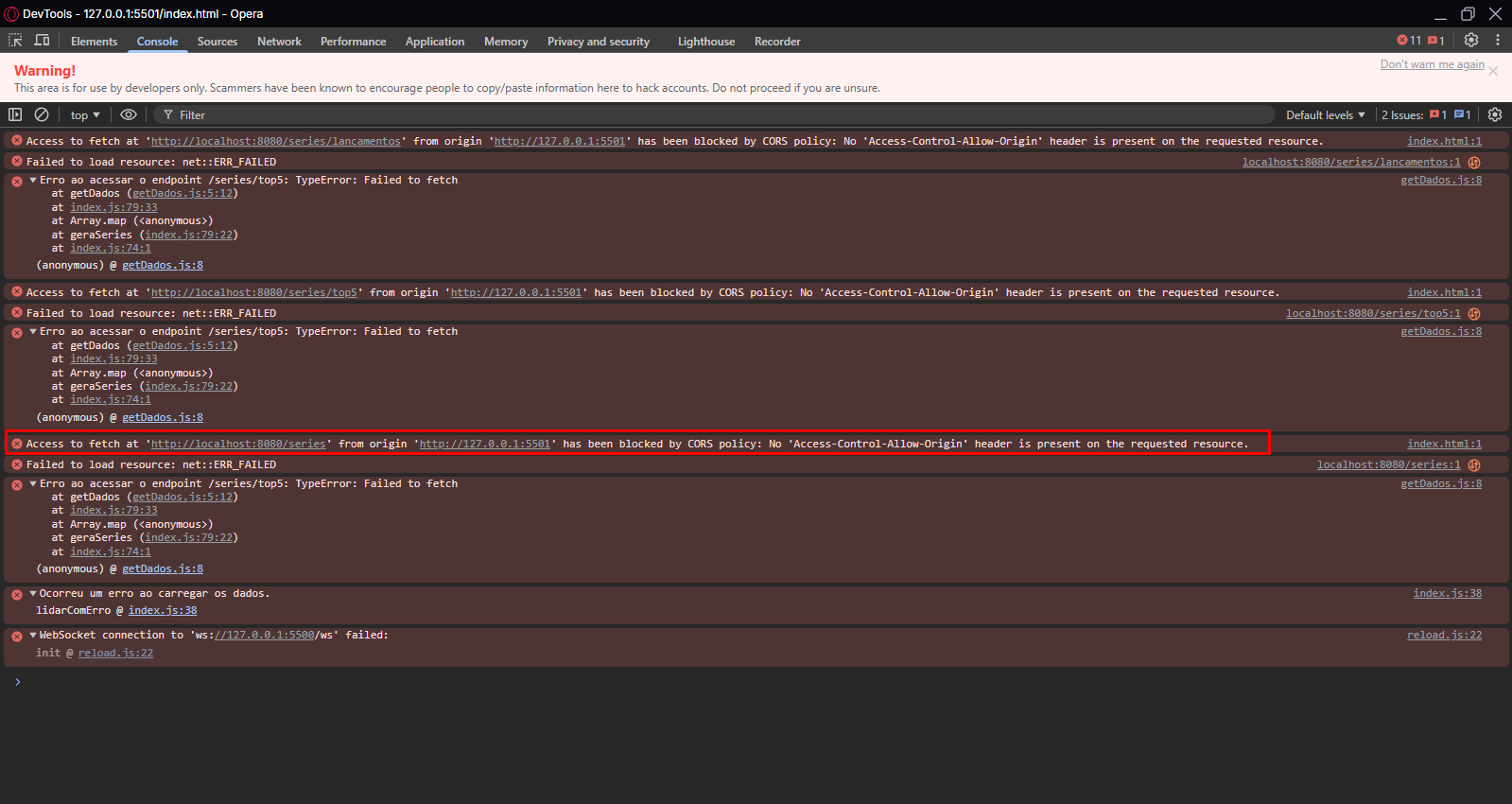
Task: Click the "Warning!" heading text
Action: click(x=44, y=71)
